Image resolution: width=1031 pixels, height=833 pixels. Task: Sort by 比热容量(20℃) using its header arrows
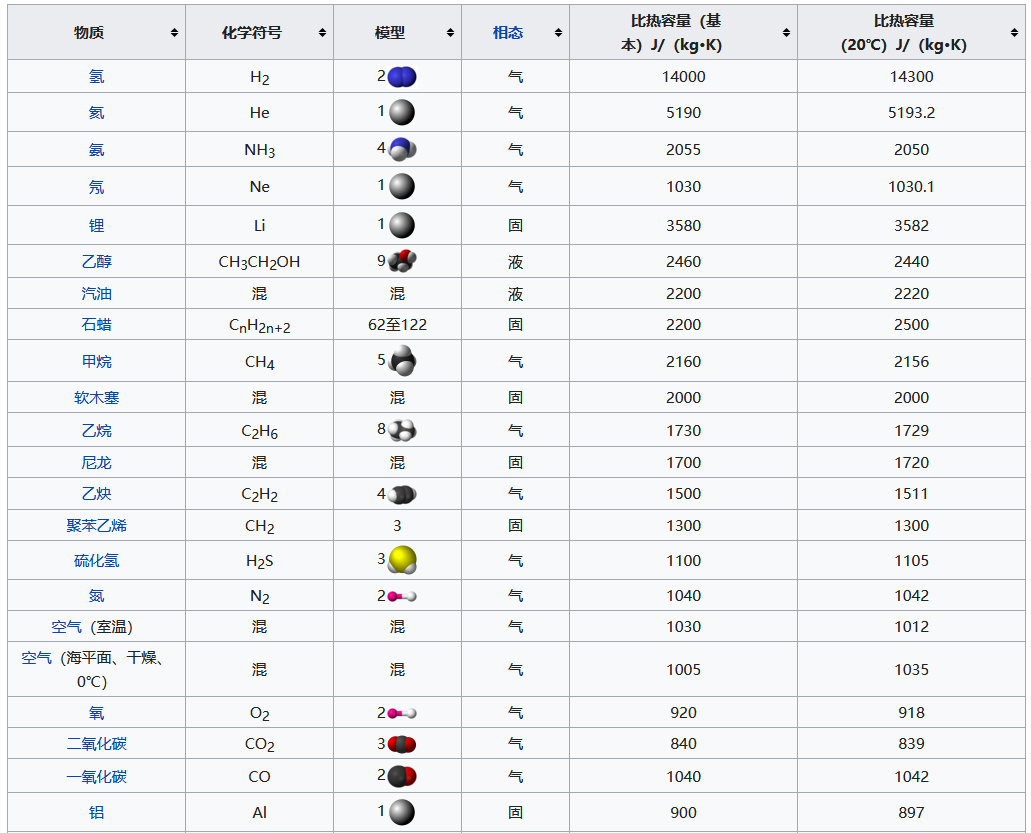pyautogui.click(x=1015, y=32)
